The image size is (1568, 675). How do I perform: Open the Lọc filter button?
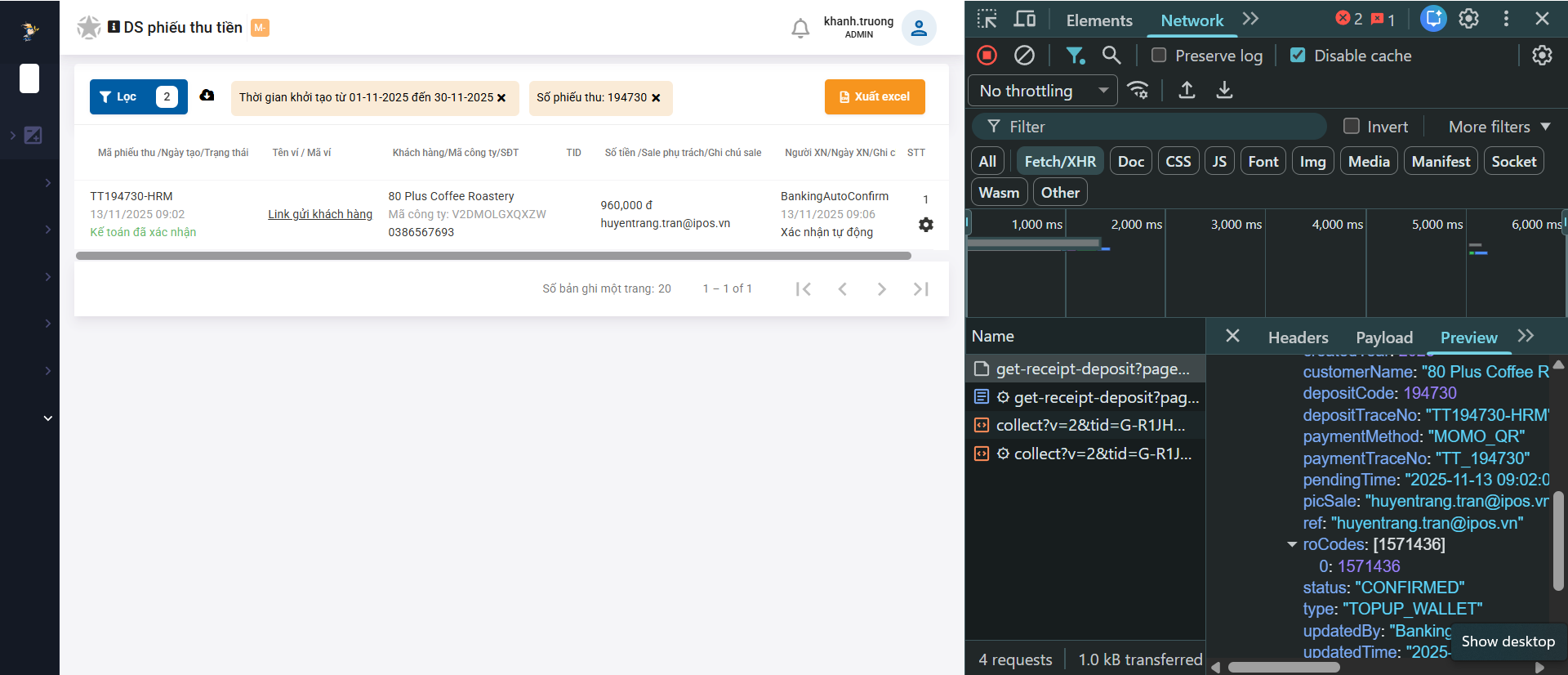[x=139, y=96]
